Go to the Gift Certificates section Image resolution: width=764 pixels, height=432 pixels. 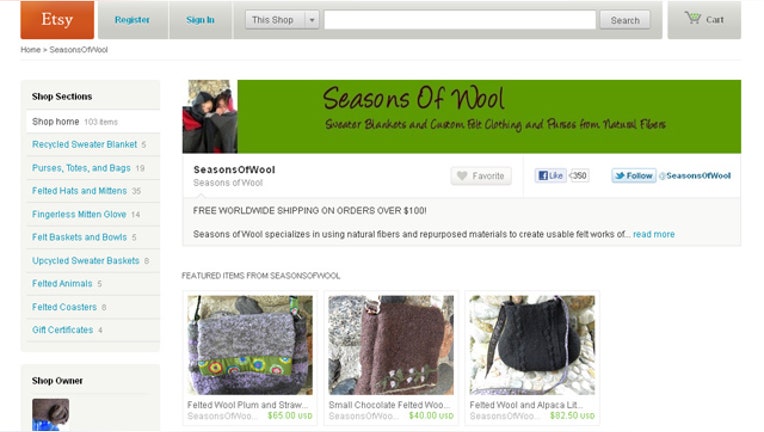tap(62, 330)
